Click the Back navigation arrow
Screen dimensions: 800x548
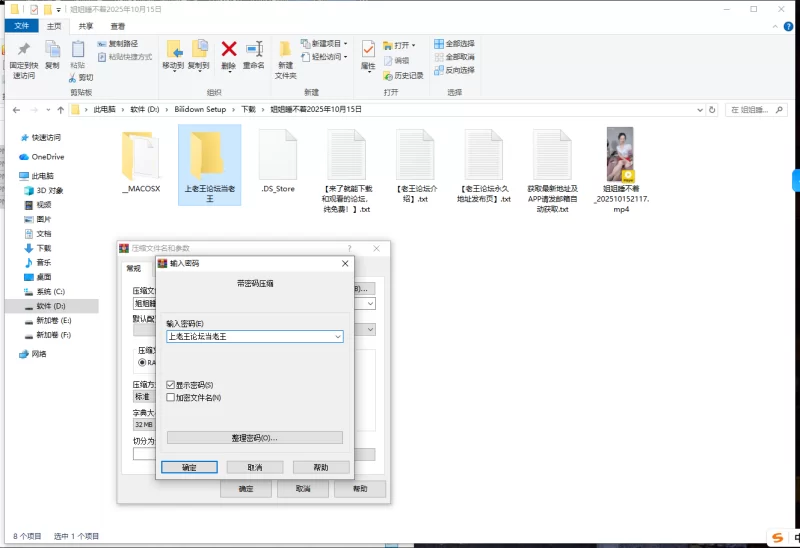(16, 110)
